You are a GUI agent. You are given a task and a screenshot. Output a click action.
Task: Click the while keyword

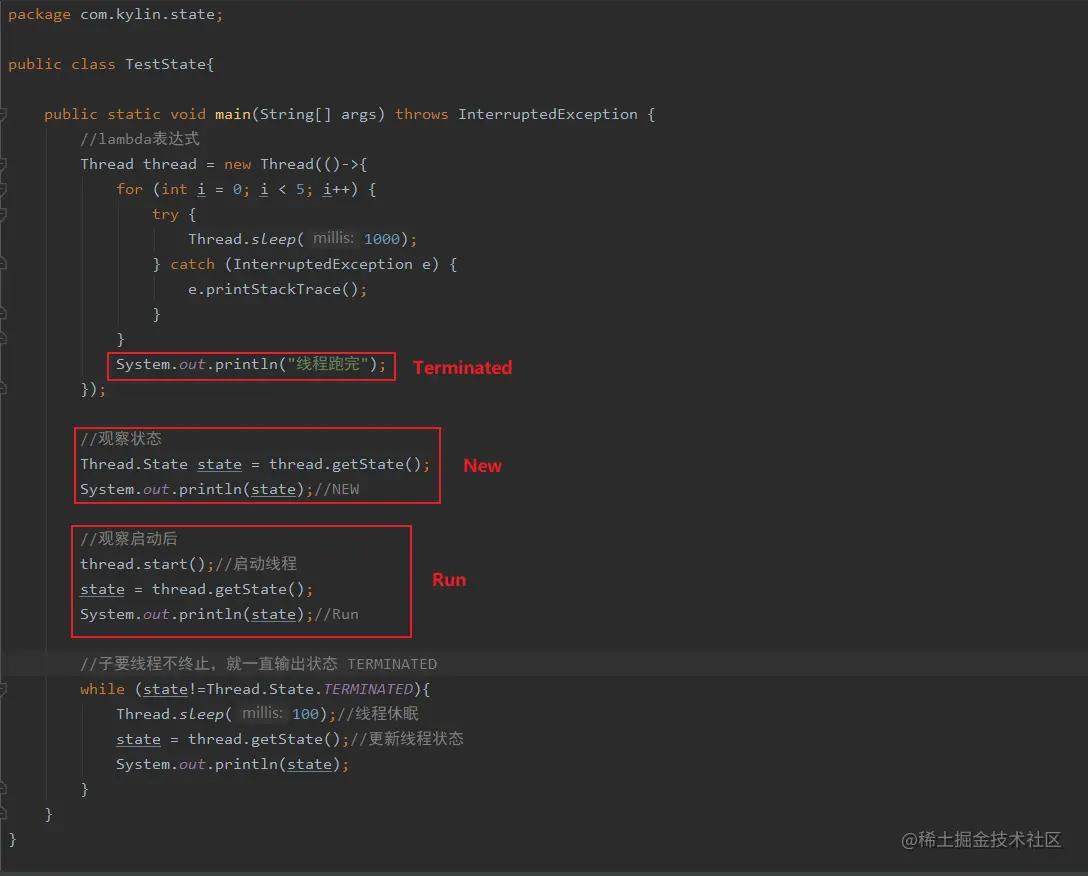point(102,689)
